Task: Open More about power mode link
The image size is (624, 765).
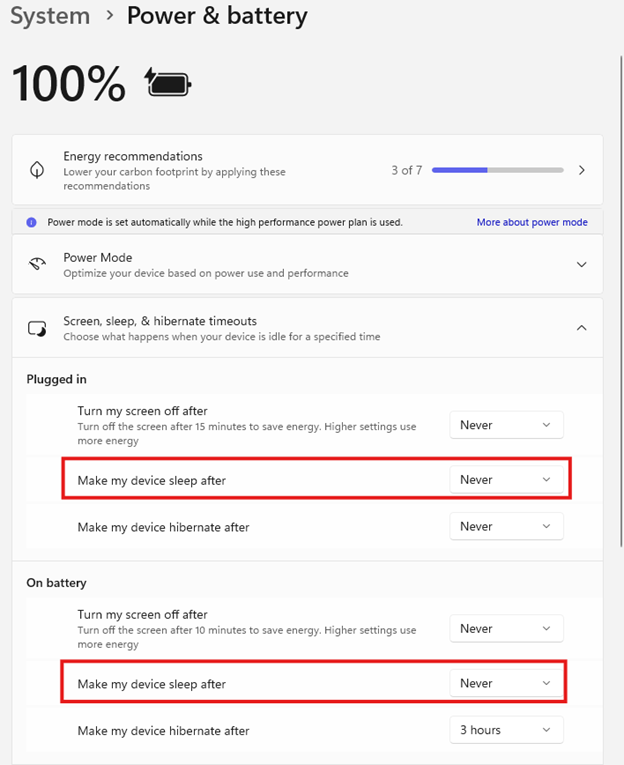Action: click(x=532, y=222)
